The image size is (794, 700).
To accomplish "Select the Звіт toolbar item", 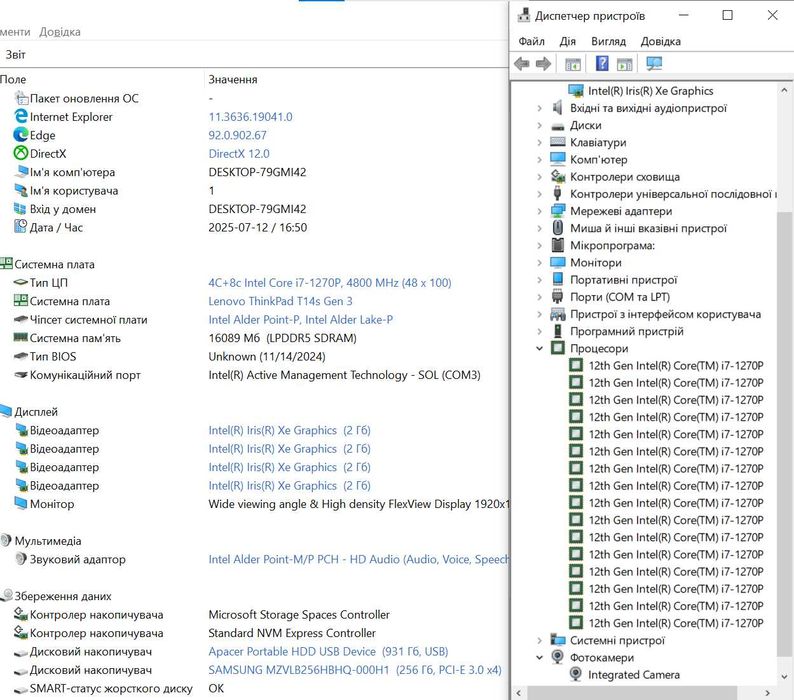I will point(15,54).
